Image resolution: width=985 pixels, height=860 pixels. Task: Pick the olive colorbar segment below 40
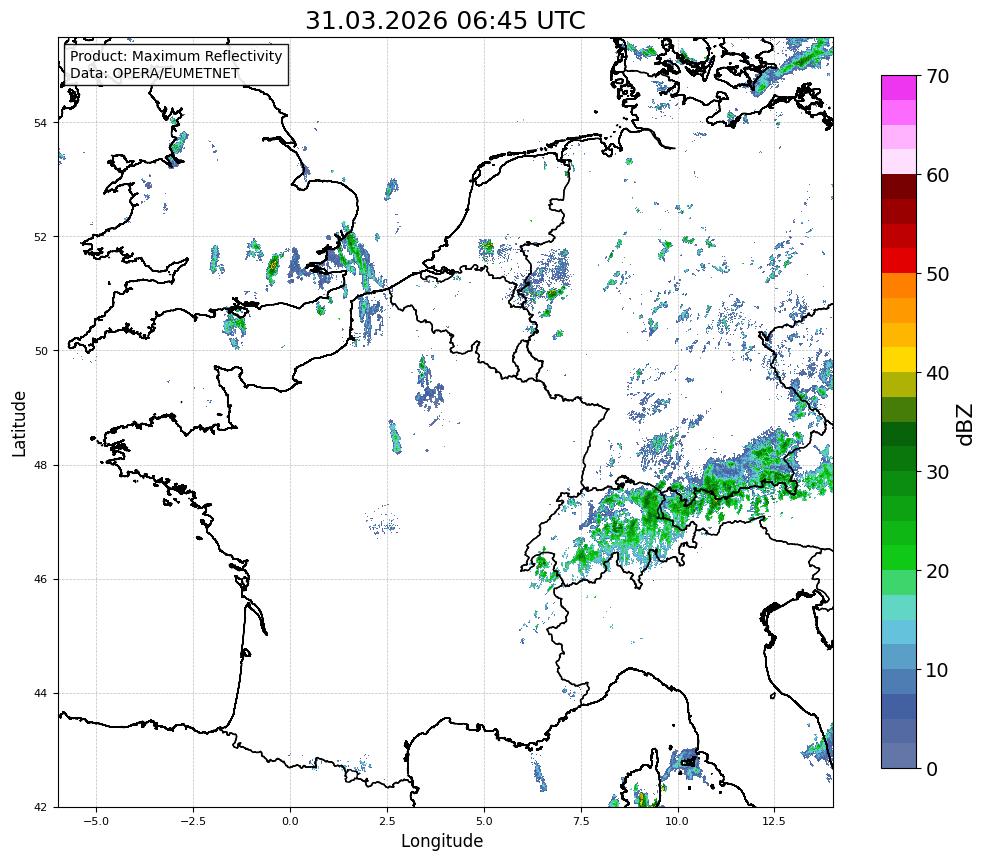coord(898,384)
